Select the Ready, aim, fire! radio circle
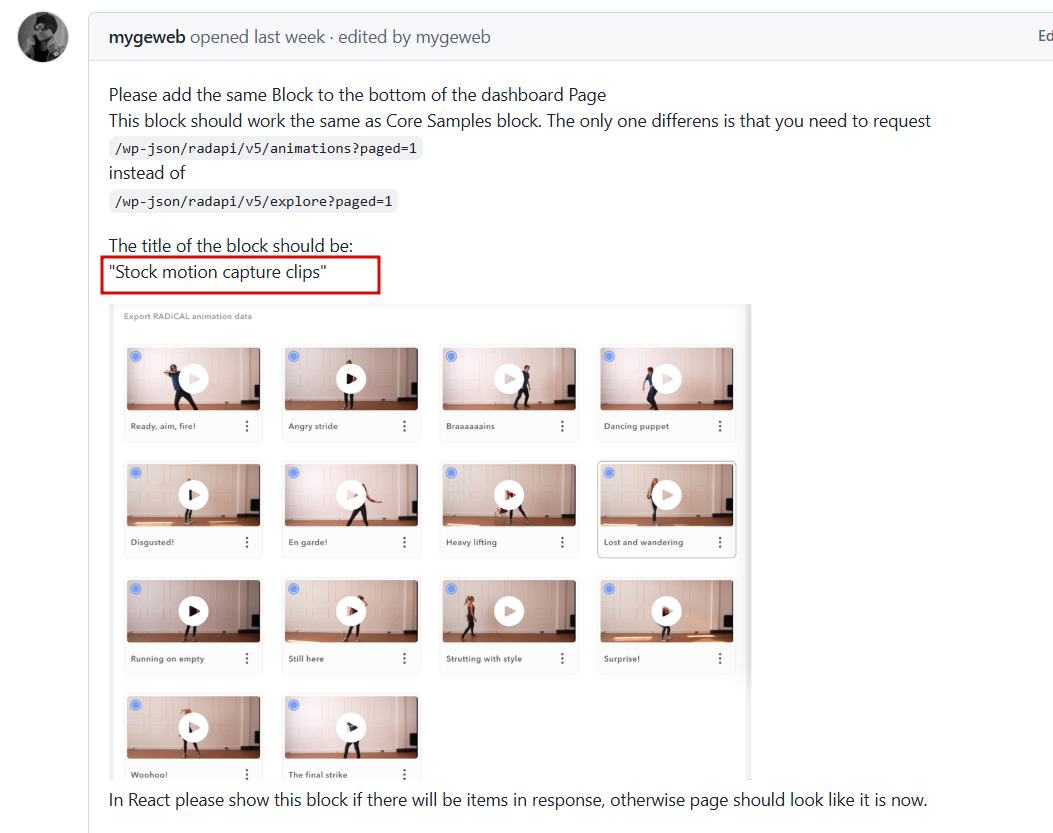Screen dimensions: 1053x833 (x=136, y=357)
